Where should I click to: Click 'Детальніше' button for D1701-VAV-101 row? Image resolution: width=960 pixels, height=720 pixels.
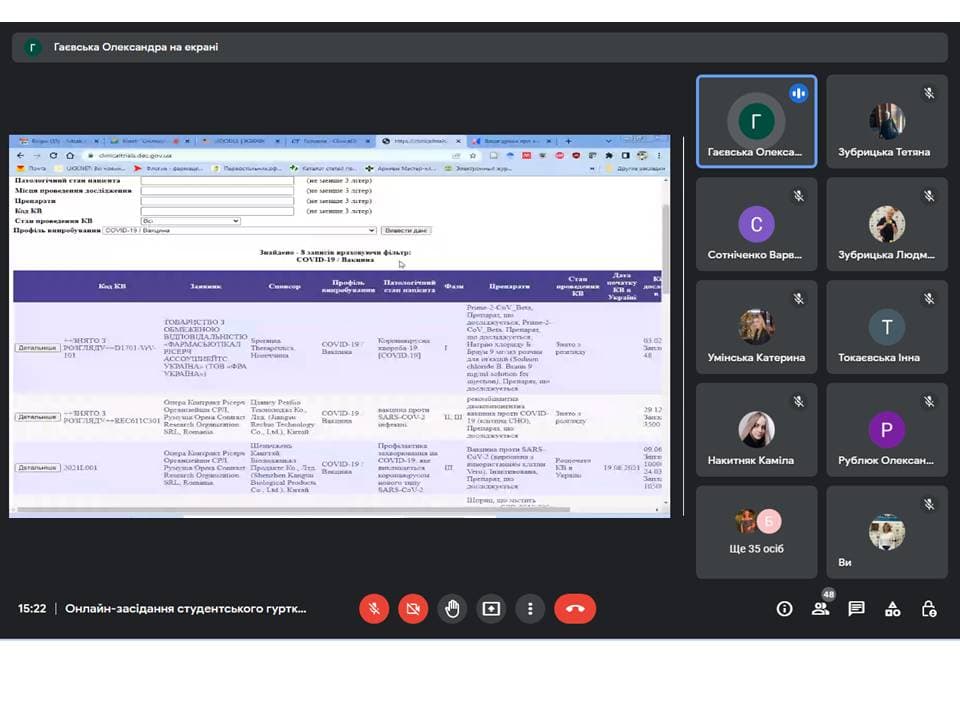click(x=37, y=348)
